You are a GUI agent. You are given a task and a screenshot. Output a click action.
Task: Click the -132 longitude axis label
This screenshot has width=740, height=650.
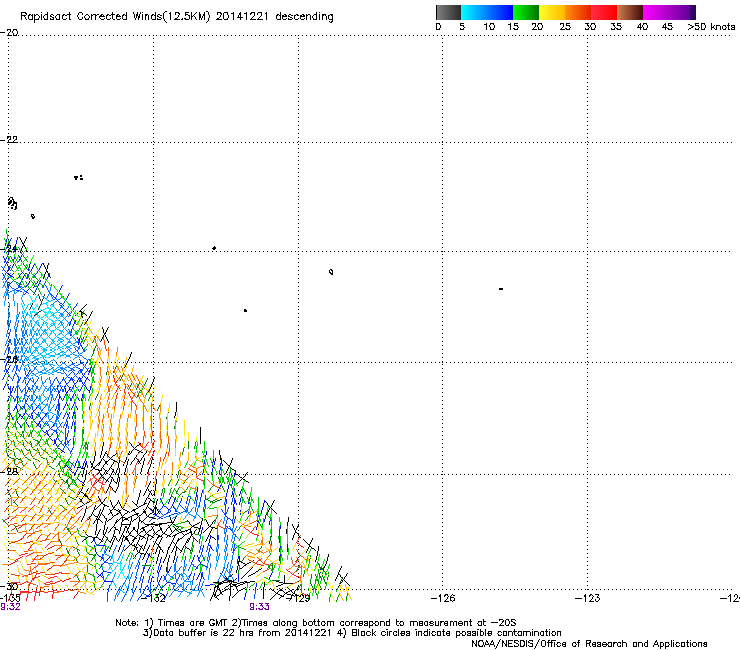click(x=154, y=598)
